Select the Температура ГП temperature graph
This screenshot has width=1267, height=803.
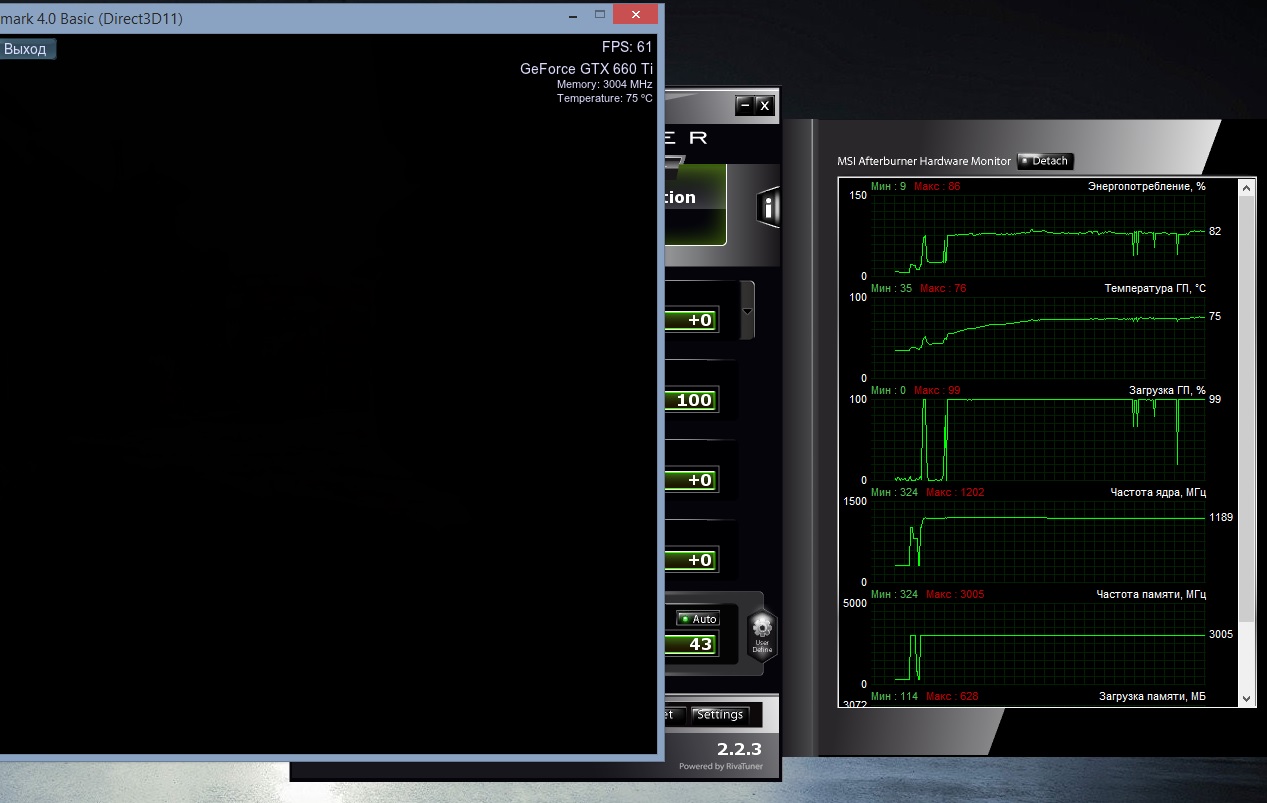coord(1037,337)
